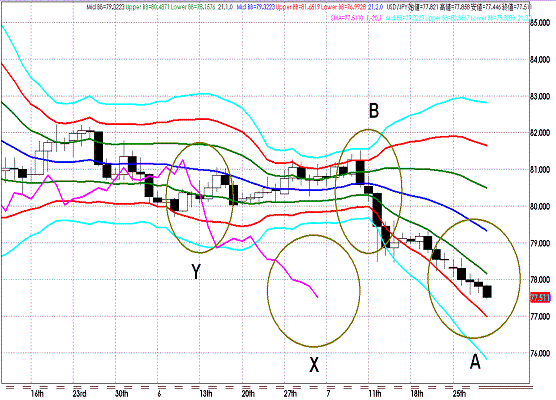Click the 16th date label
The width and height of the screenshot is (556, 400).
click(37, 394)
